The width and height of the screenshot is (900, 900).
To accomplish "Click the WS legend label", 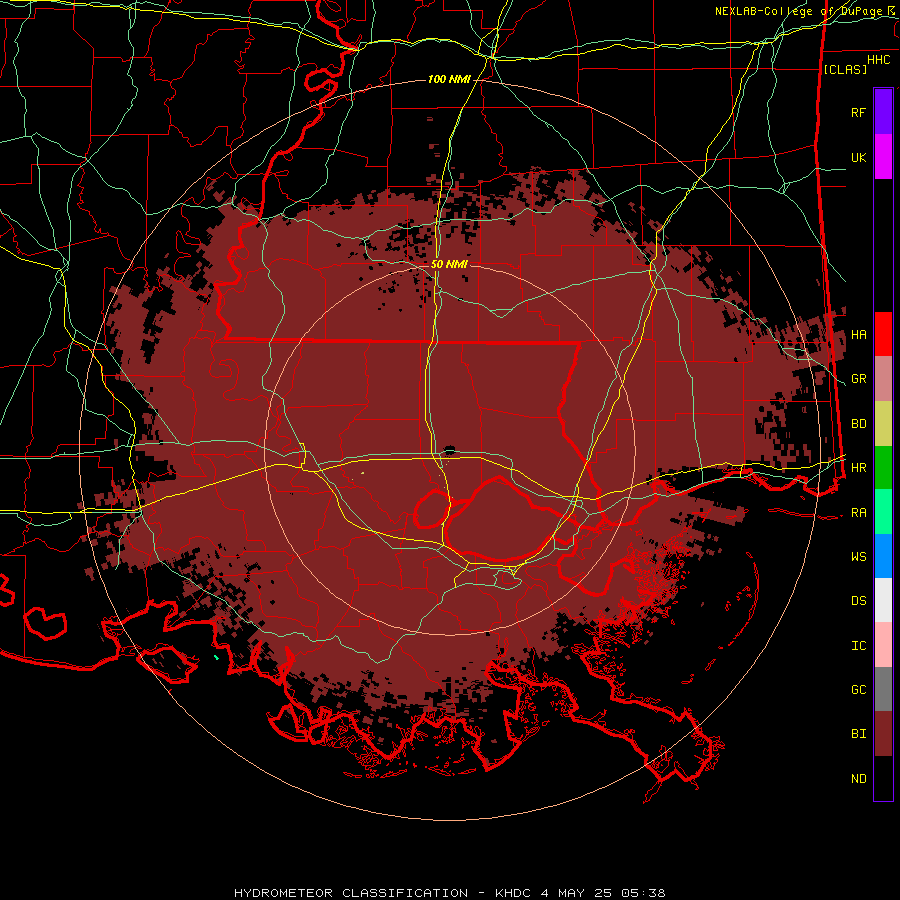I will [x=858, y=557].
